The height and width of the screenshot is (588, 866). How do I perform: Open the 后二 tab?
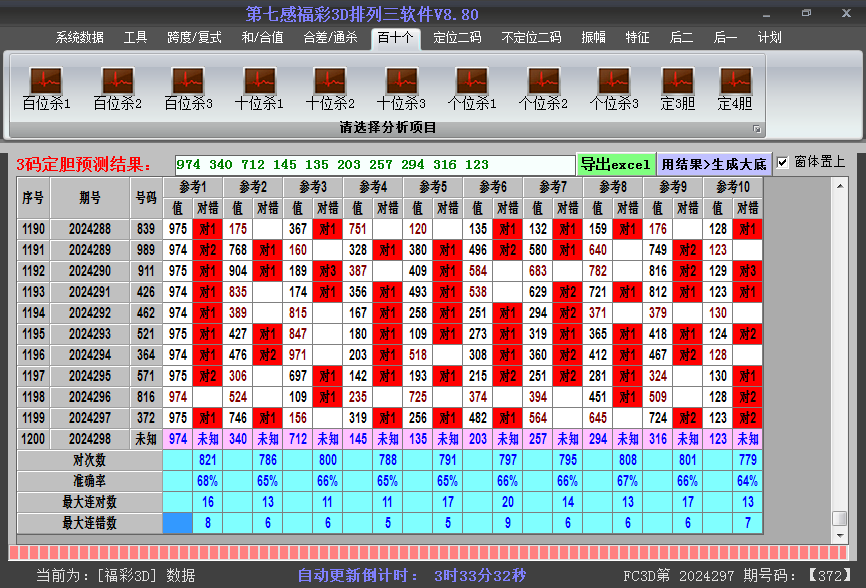point(681,38)
